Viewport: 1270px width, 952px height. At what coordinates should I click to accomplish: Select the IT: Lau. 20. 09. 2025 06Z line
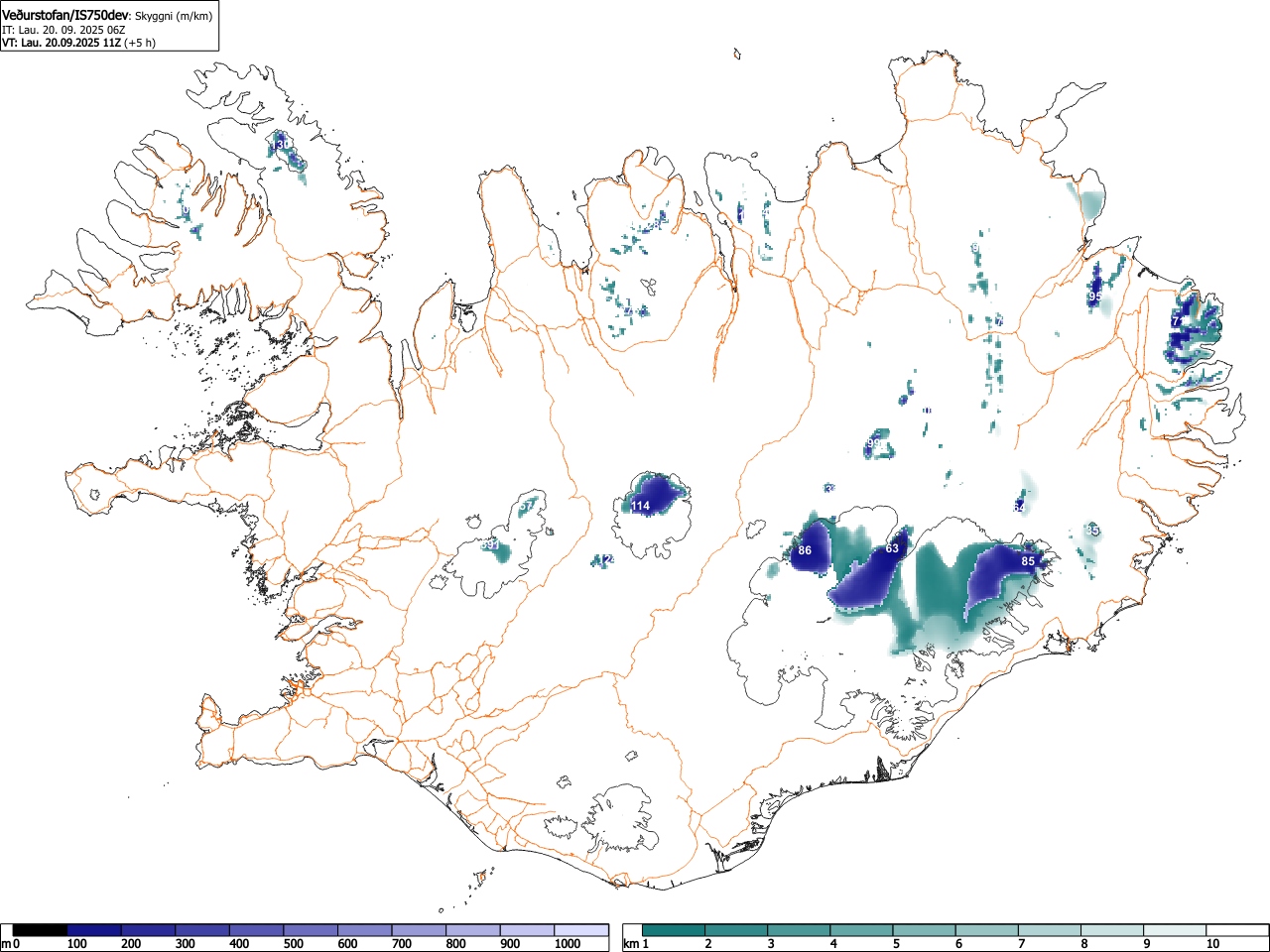(63, 30)
